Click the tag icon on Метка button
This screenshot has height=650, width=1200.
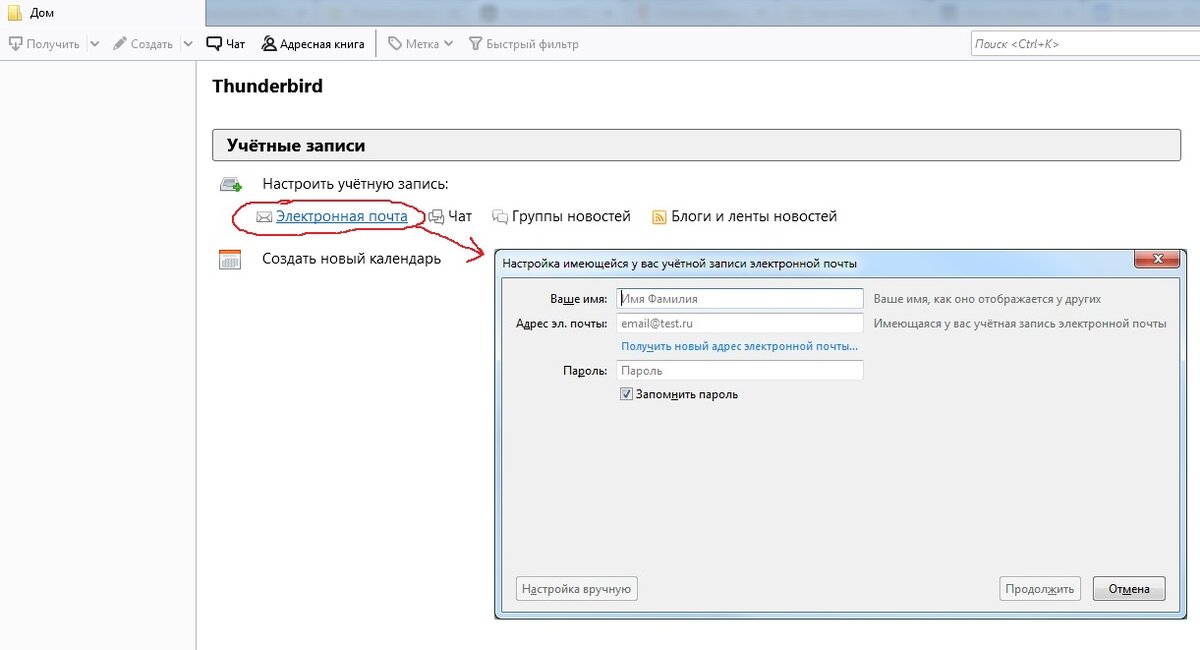[395, 44]
